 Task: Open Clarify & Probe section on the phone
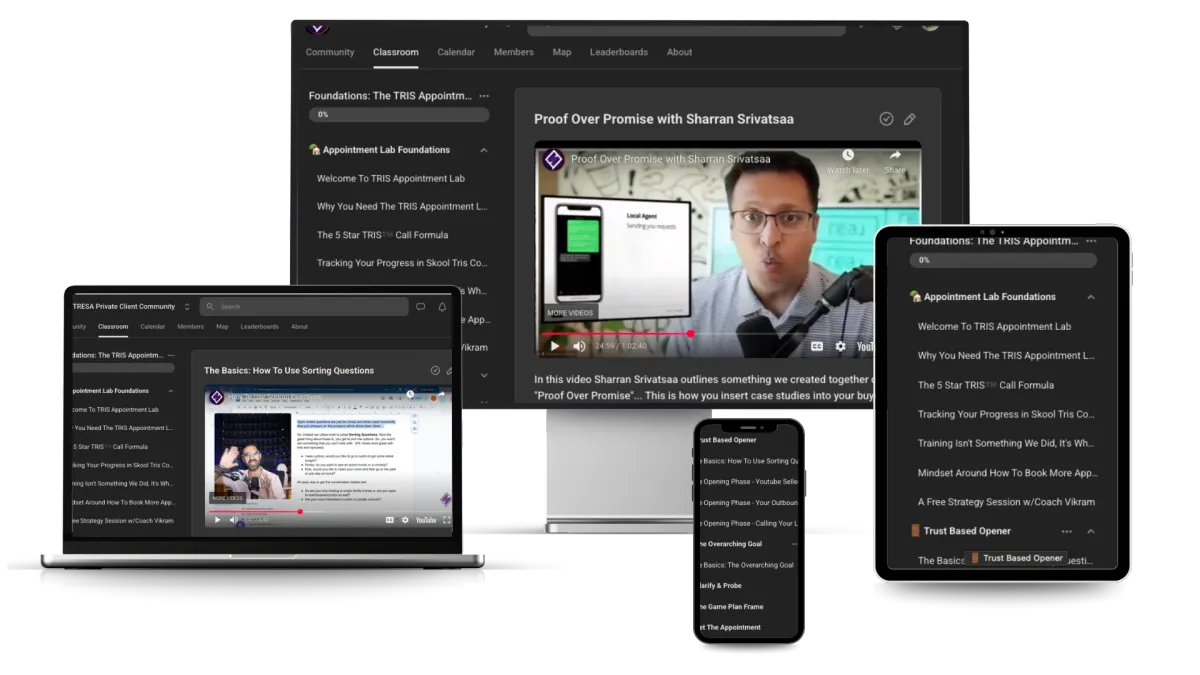pyautogui.click(x=722, y=585)
